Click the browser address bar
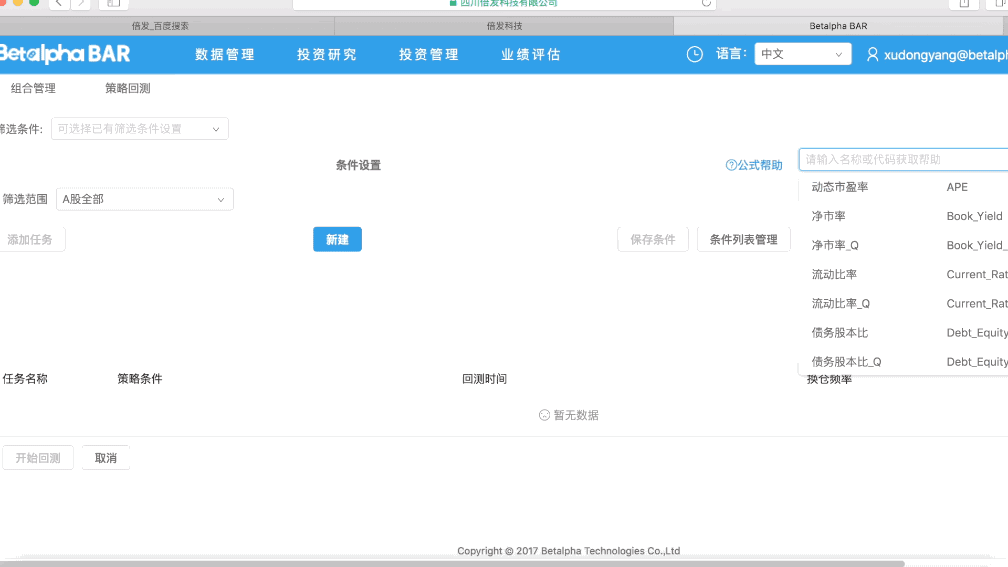The image size is (1008, 567). click(x=504, y=3)
